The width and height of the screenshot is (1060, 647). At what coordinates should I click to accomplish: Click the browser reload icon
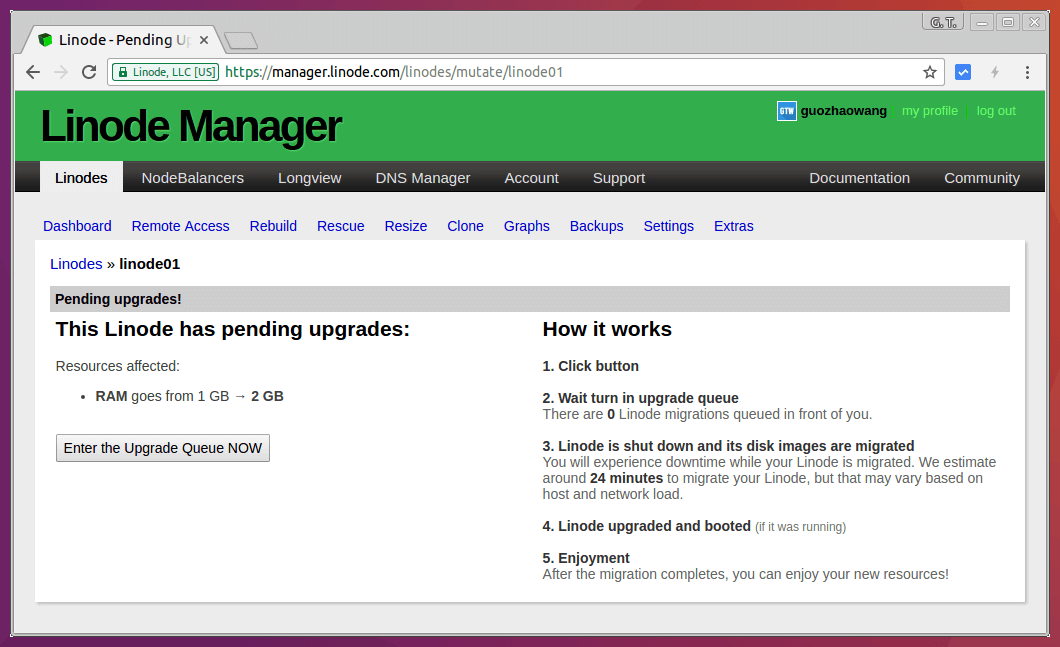89,72
